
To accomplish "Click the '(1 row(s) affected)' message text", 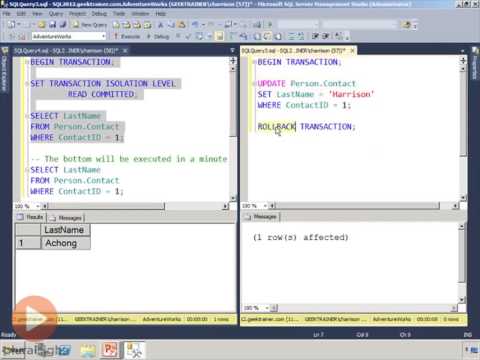I will coord(301,237).
